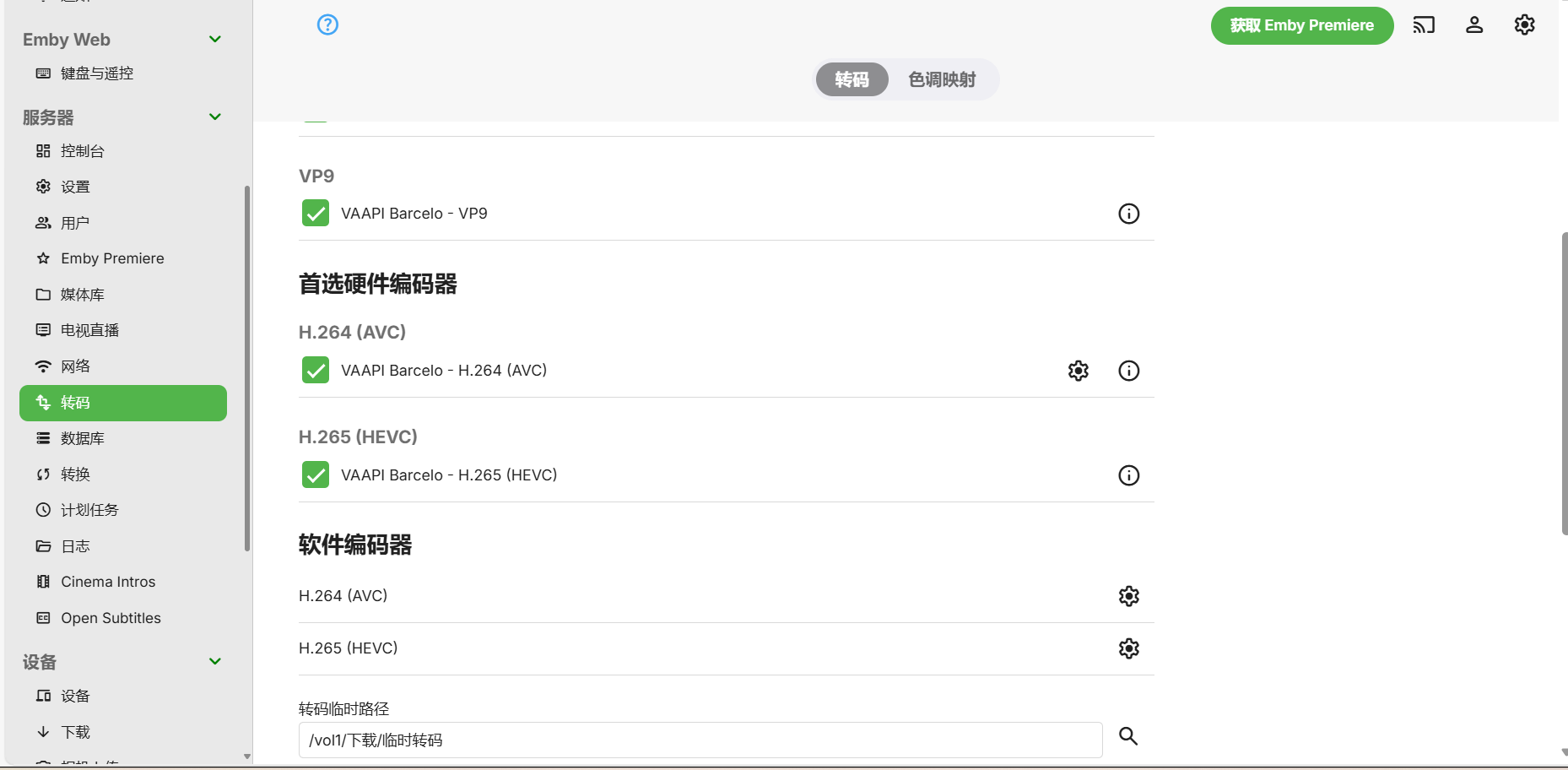Image resolution: width=1568 pixels, height=770 pixels.
Task: Click the 转换 conversion icon
Action: [x=43, y=474]
